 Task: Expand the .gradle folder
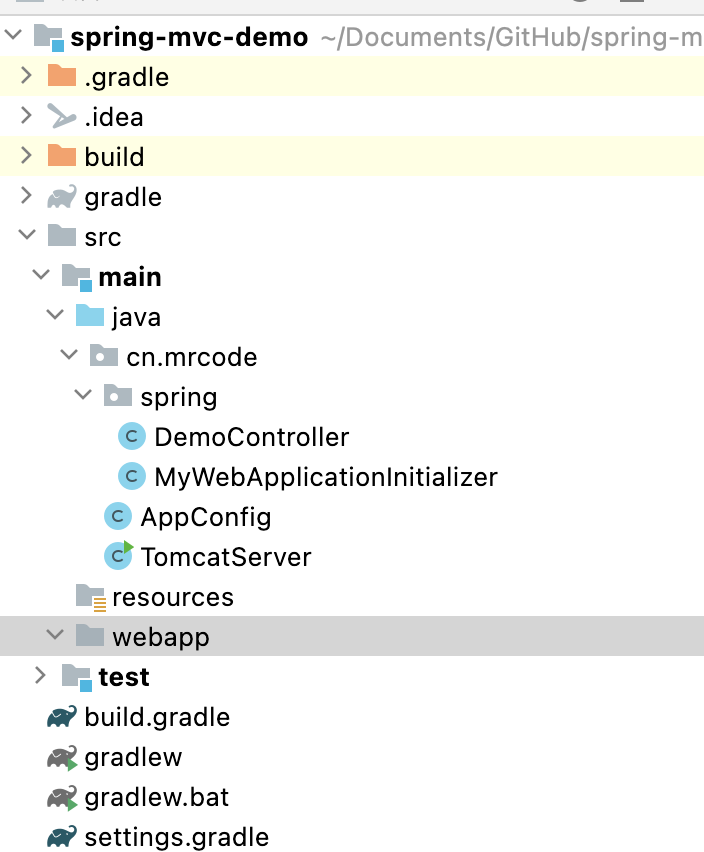coord(27,77)
